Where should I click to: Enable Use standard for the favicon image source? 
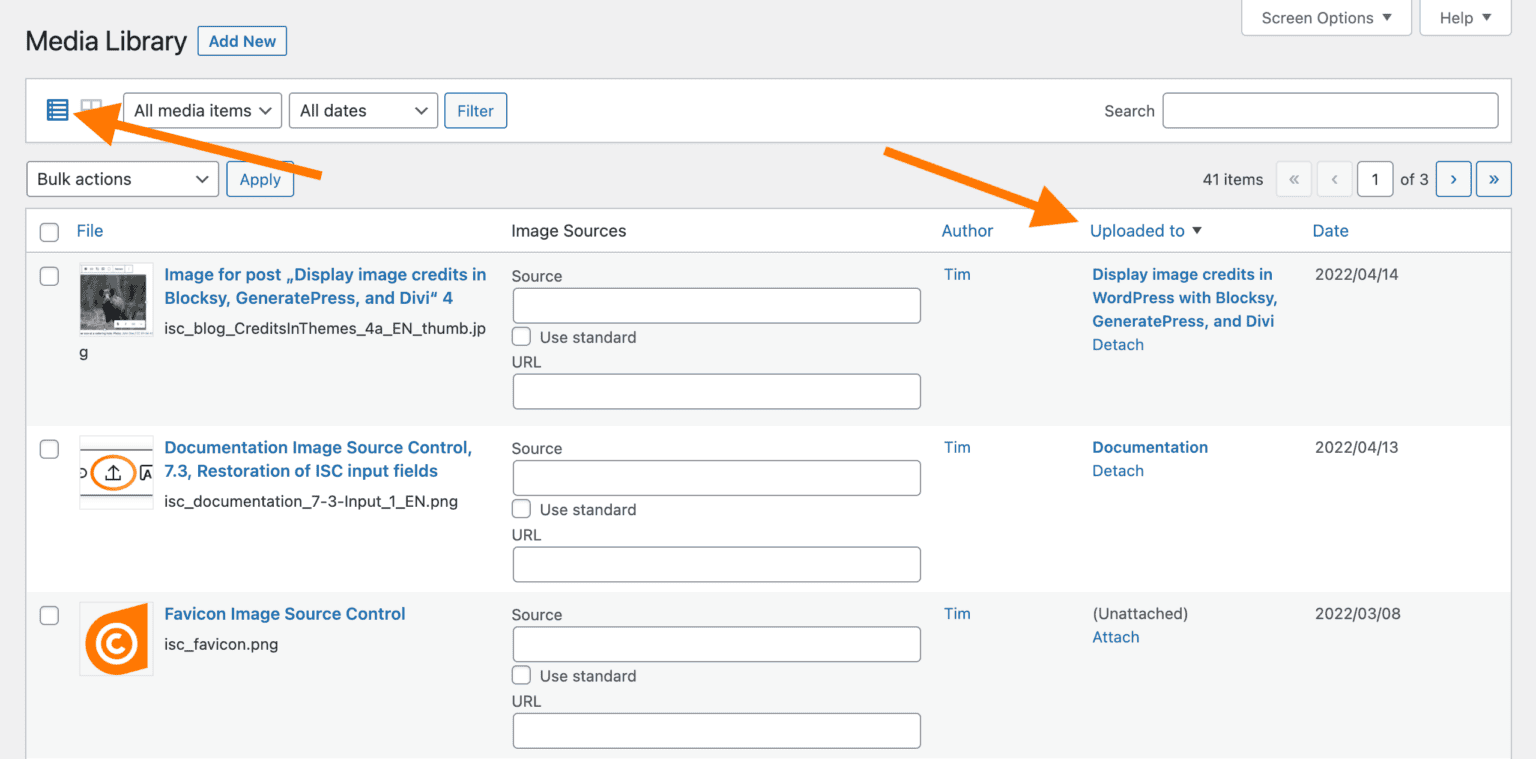click(521, 675)
